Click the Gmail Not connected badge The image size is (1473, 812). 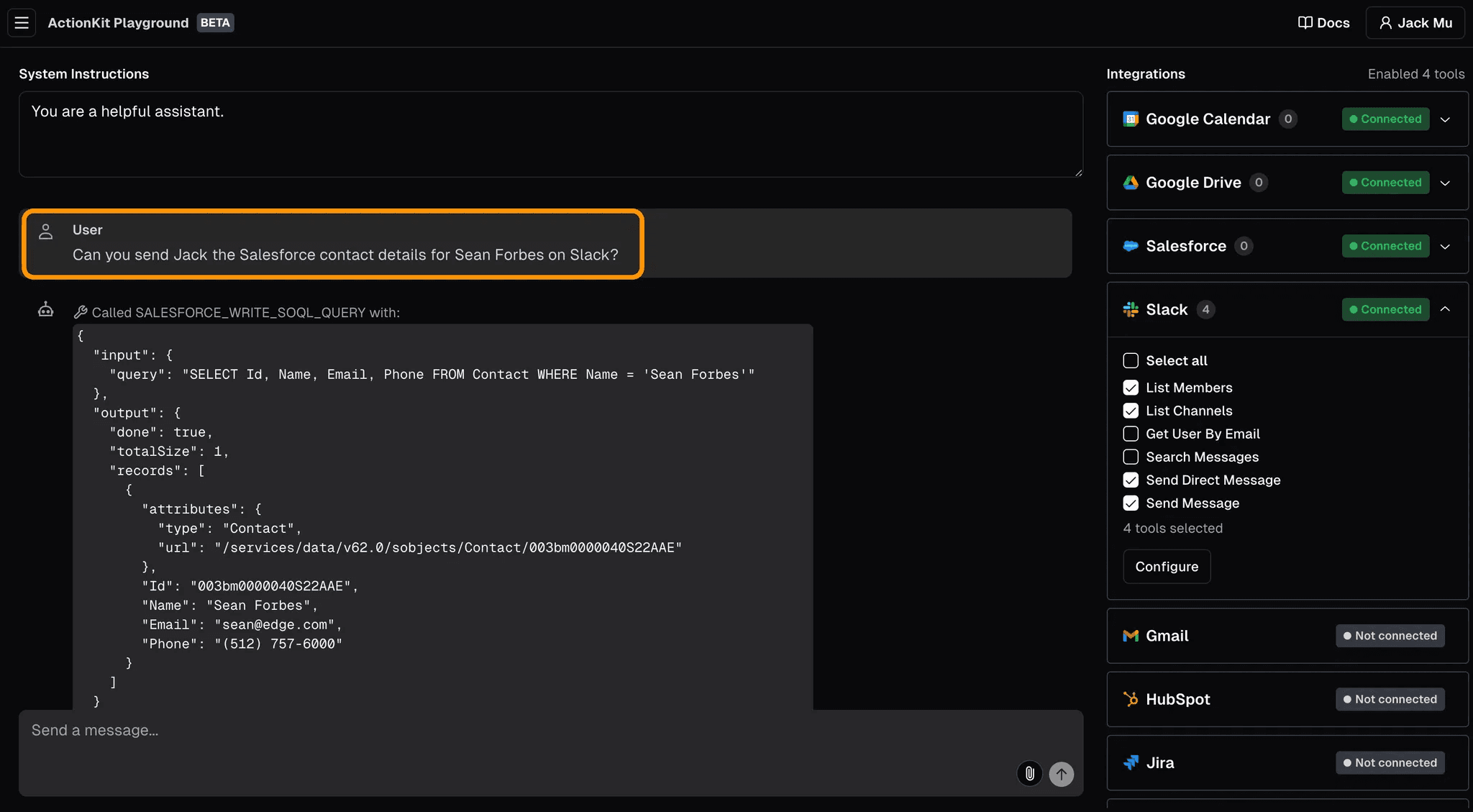(1390, 636)
